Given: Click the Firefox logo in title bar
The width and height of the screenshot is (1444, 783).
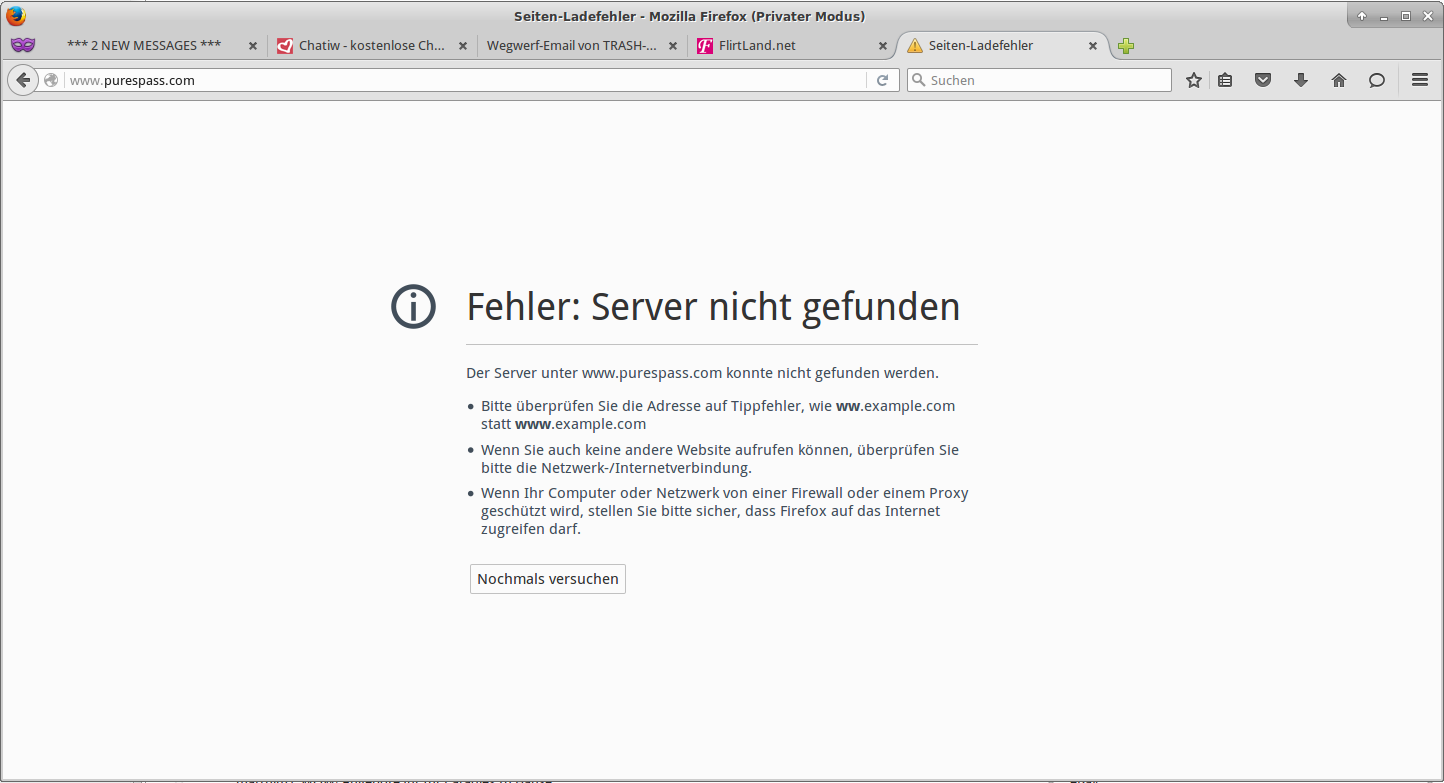Looking at the screenshot, I should click(x=16, y=16).
